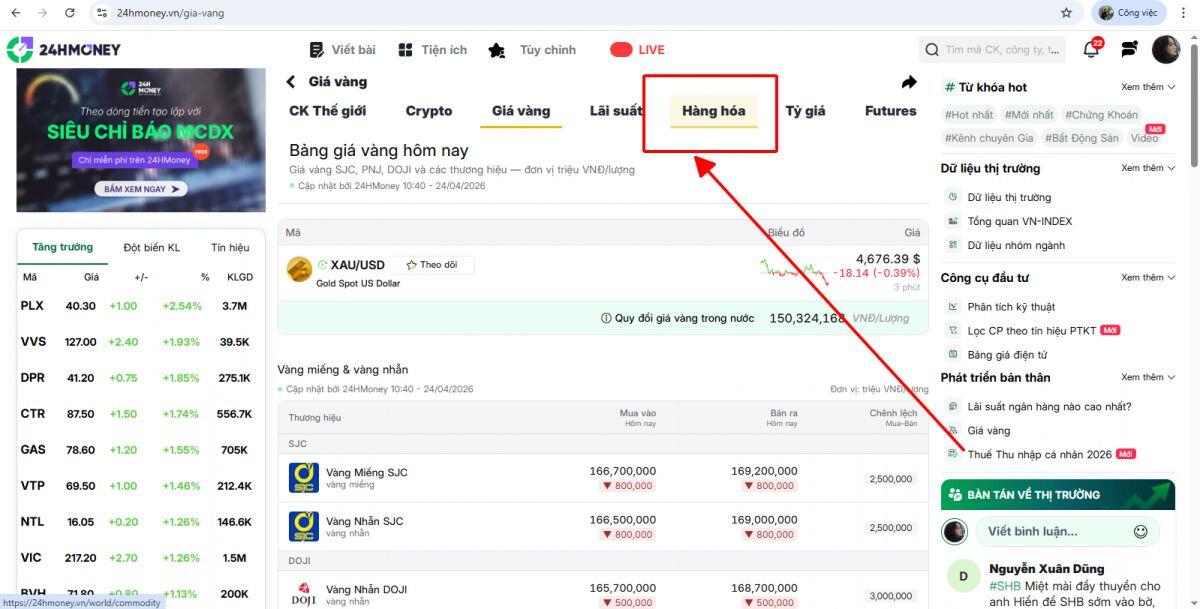1200x609 pixels.
Task: Click the #Hot nhất keyword tag
Action: (x=970, y=115)
